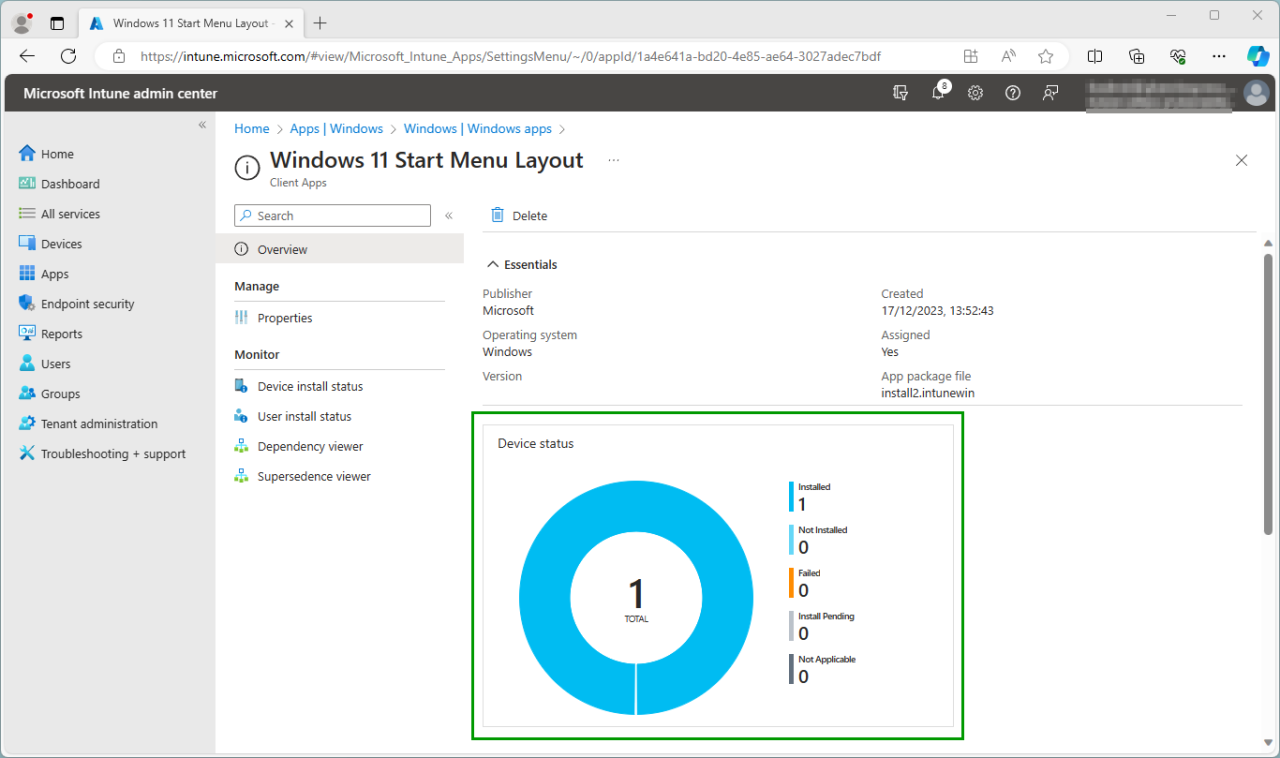Open portal settings gear icon
This screenshot has width=1280, height=758.
pyautogui.click(x=975, y=93)
